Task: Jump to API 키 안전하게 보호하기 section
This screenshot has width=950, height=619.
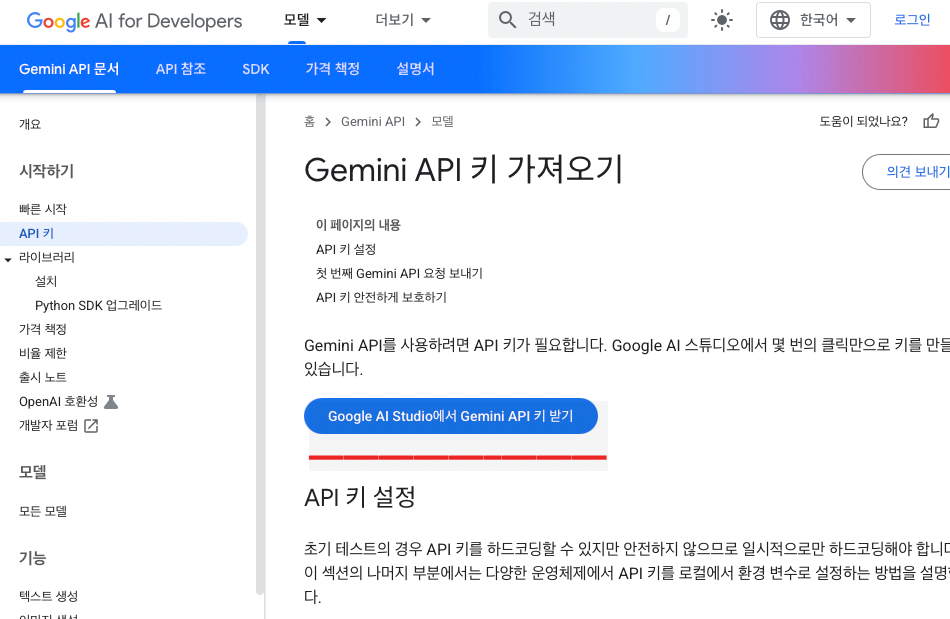Action: click(381, 297)
